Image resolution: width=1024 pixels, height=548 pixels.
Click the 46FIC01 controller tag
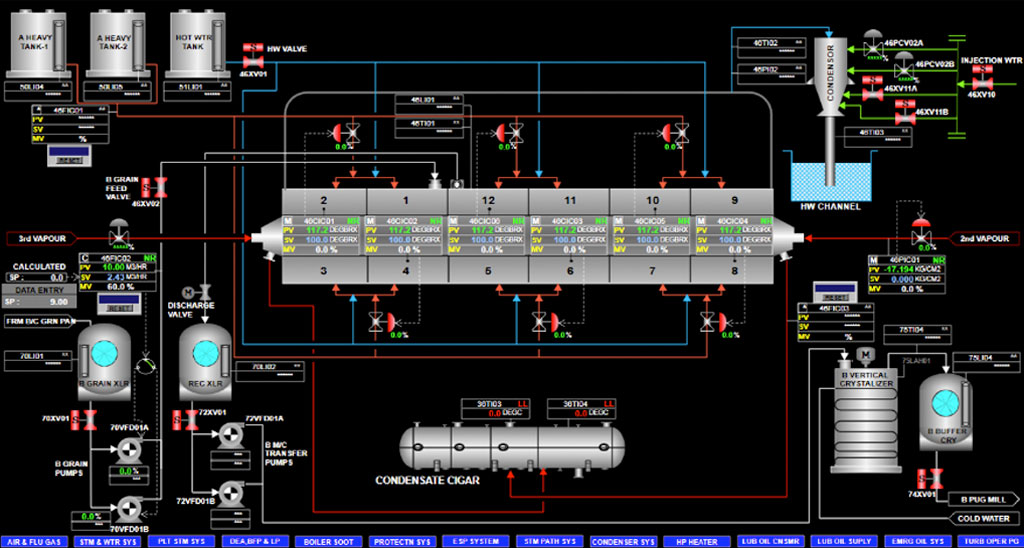(x=68, y=110)
